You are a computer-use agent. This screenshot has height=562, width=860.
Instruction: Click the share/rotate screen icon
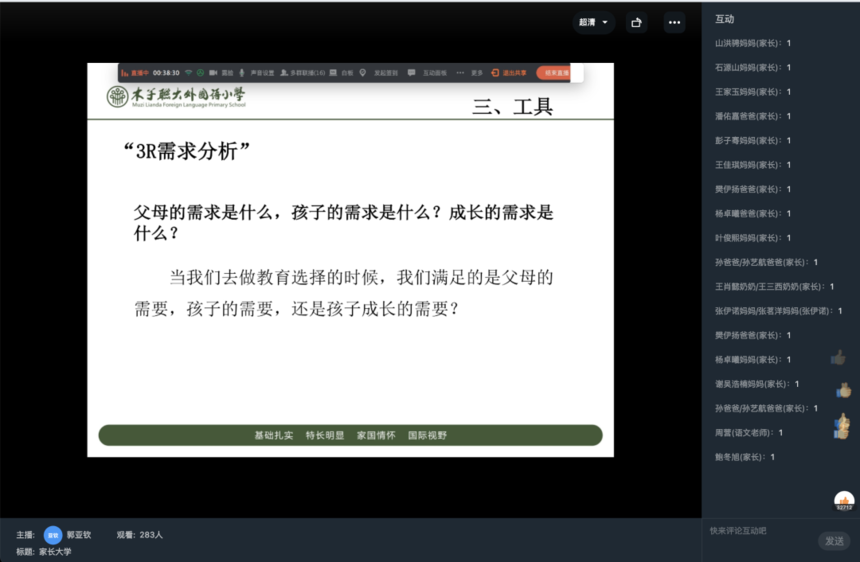[x=636, y=22]
